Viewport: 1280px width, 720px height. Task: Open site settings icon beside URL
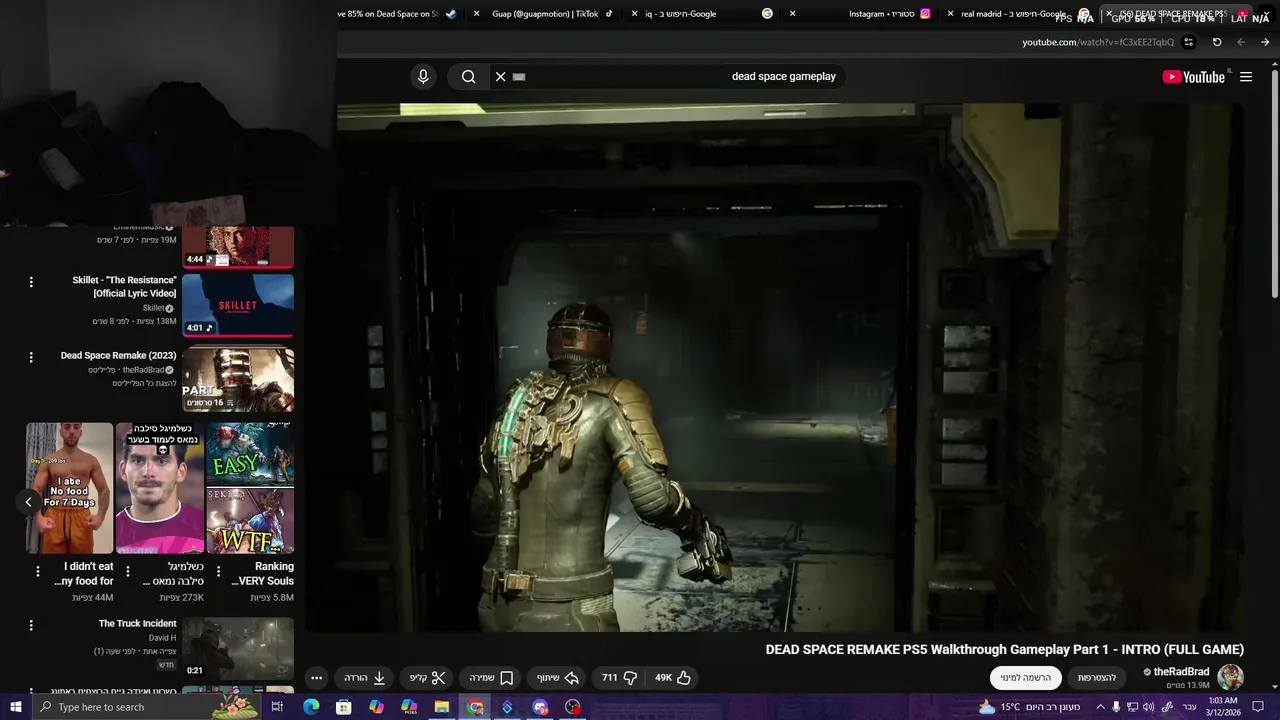pyautogui.click(x=1188, y=42)
